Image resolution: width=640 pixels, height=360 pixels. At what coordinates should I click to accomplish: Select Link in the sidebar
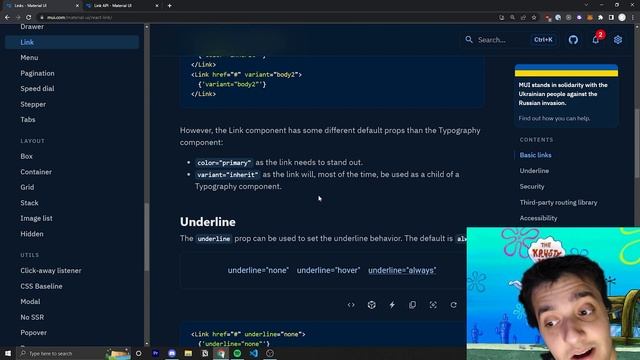[72, 42]
